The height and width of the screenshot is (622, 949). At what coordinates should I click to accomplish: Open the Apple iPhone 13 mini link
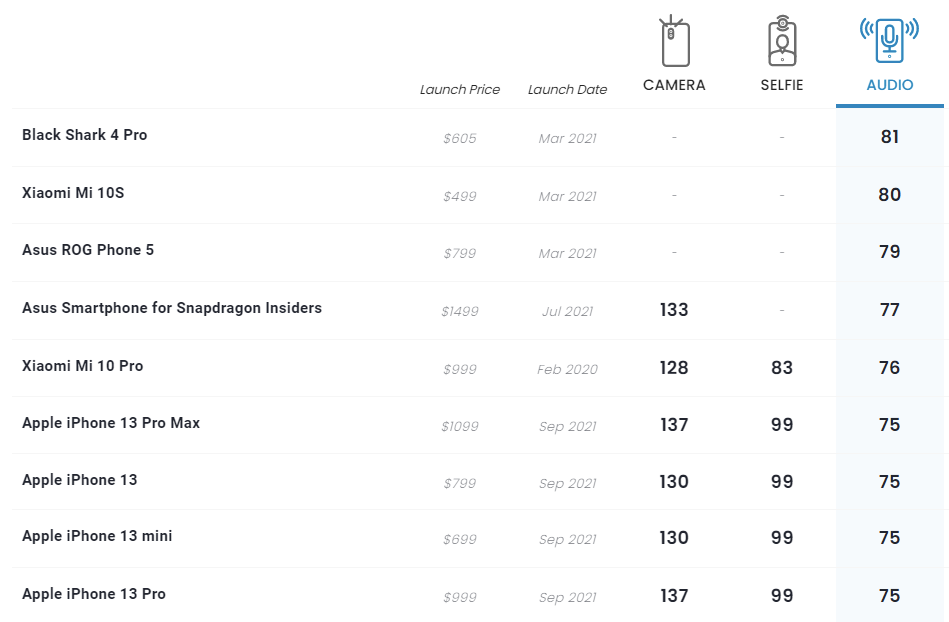tap(97, 536)
